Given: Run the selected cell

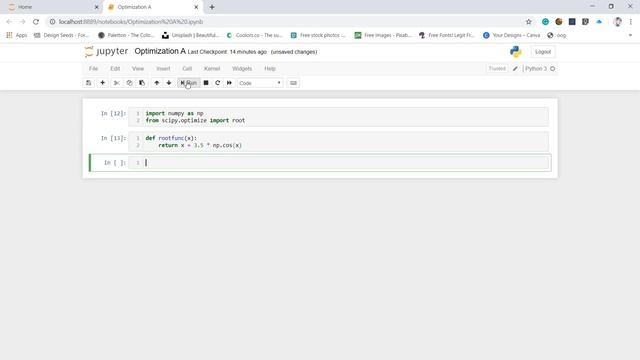Looking at the screenshot, I should (189, 83).
